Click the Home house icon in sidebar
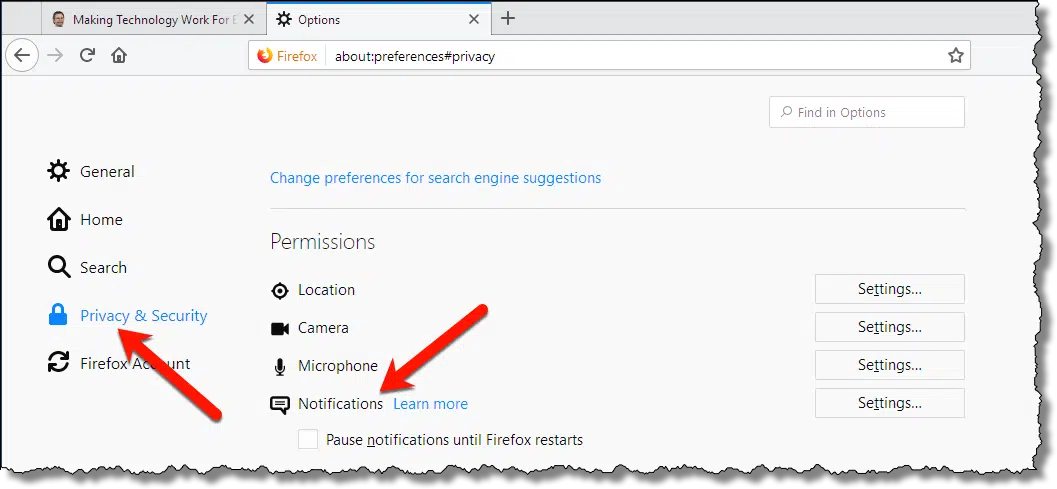 [59, 220]
